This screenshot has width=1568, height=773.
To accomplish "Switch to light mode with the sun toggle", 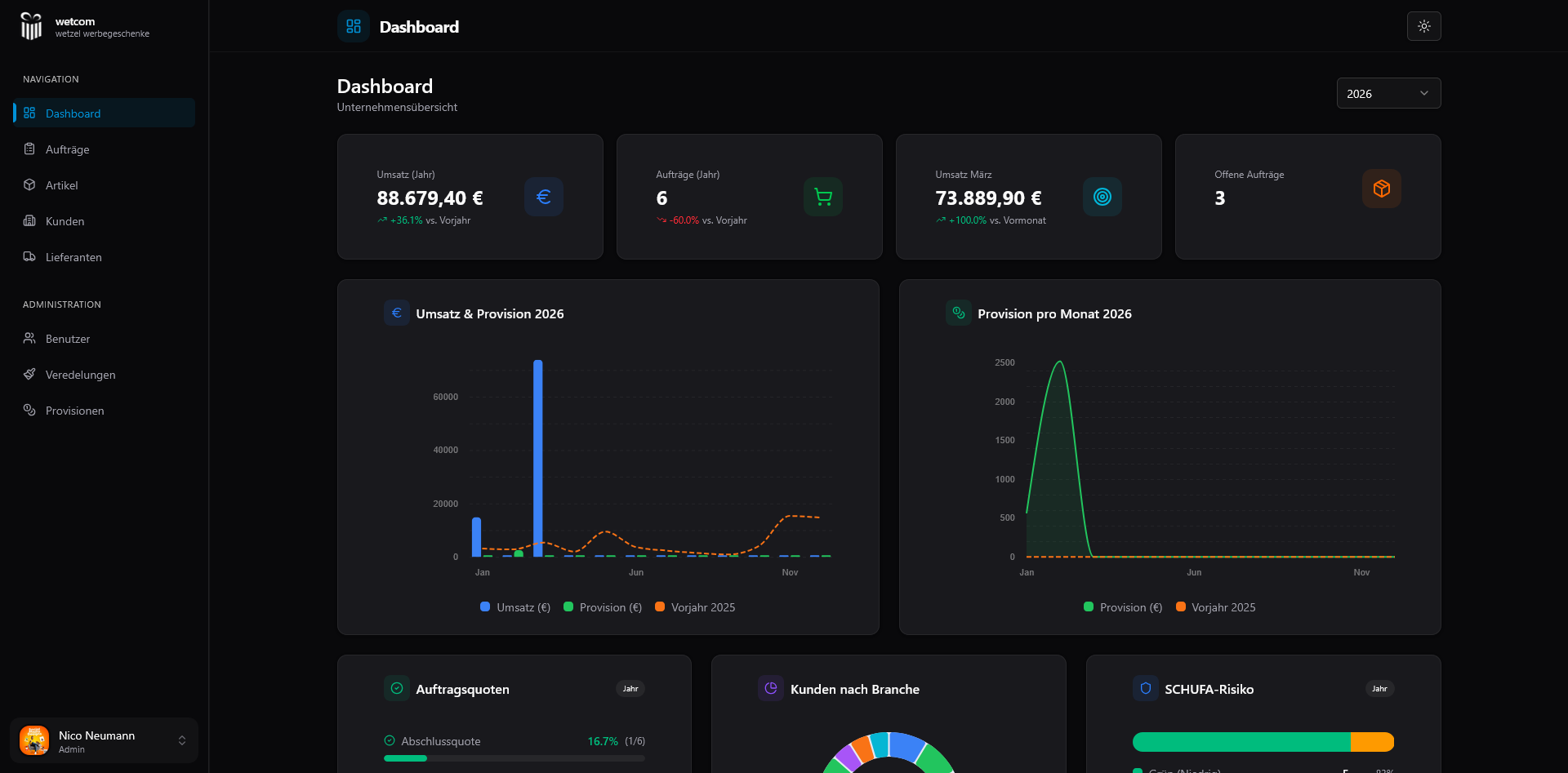I will [x=1423, y=26].
